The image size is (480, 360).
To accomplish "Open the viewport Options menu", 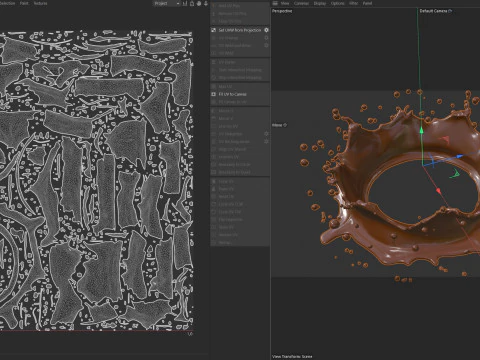I will click(337, 3).
